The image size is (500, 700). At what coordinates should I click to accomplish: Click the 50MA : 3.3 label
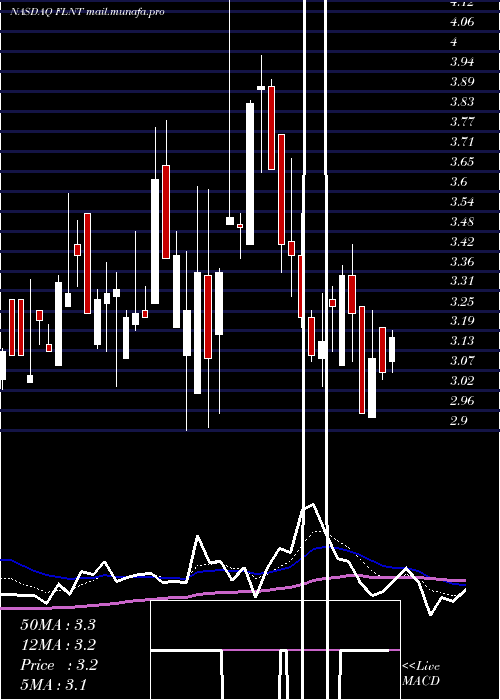coord(58,625)
